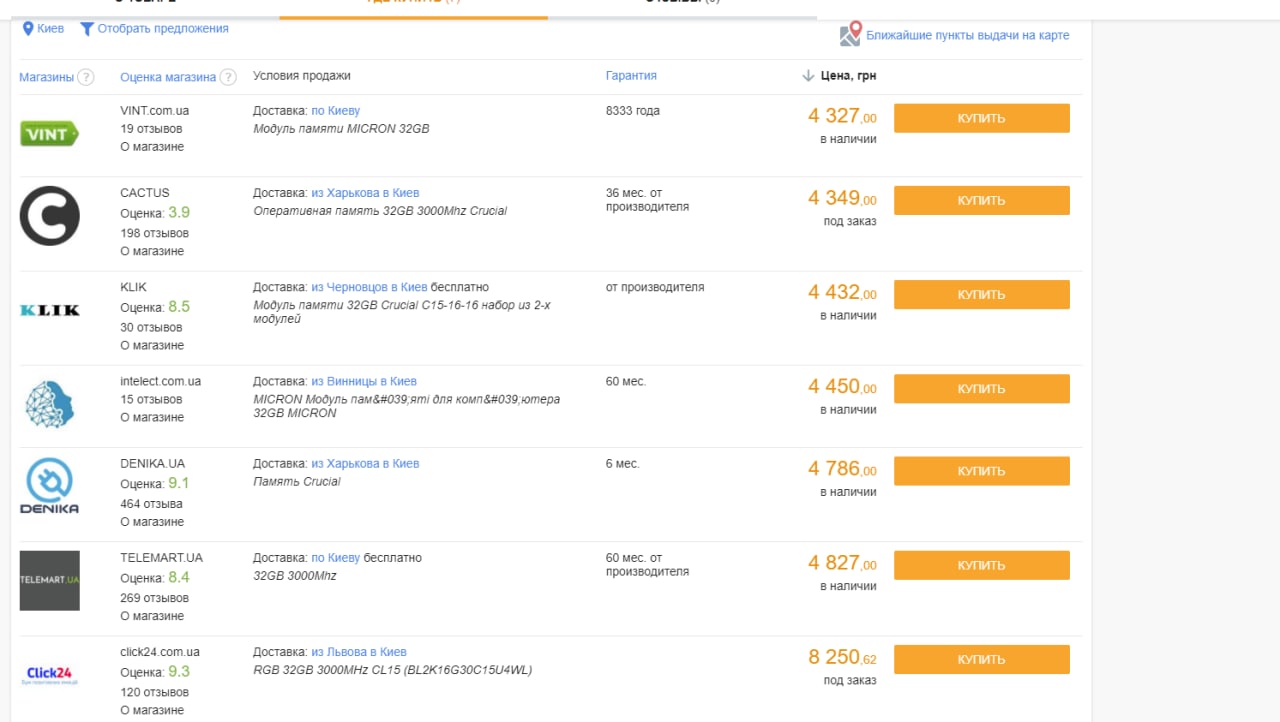Click the KLIK rating value 8.5
Viewport: 1280px width, 722px height.
[x=179, y=306]
